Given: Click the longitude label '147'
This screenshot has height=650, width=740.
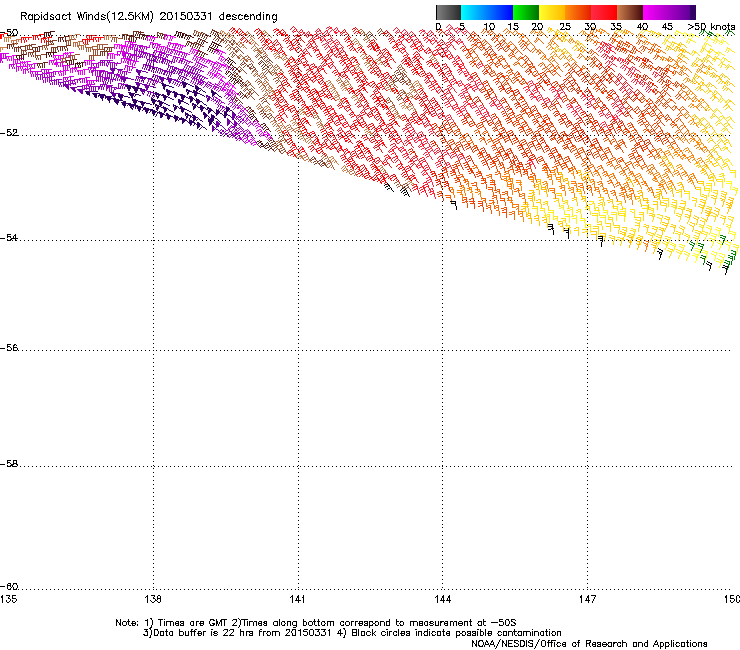Looking at the screenshot, I should coord(587,599).
